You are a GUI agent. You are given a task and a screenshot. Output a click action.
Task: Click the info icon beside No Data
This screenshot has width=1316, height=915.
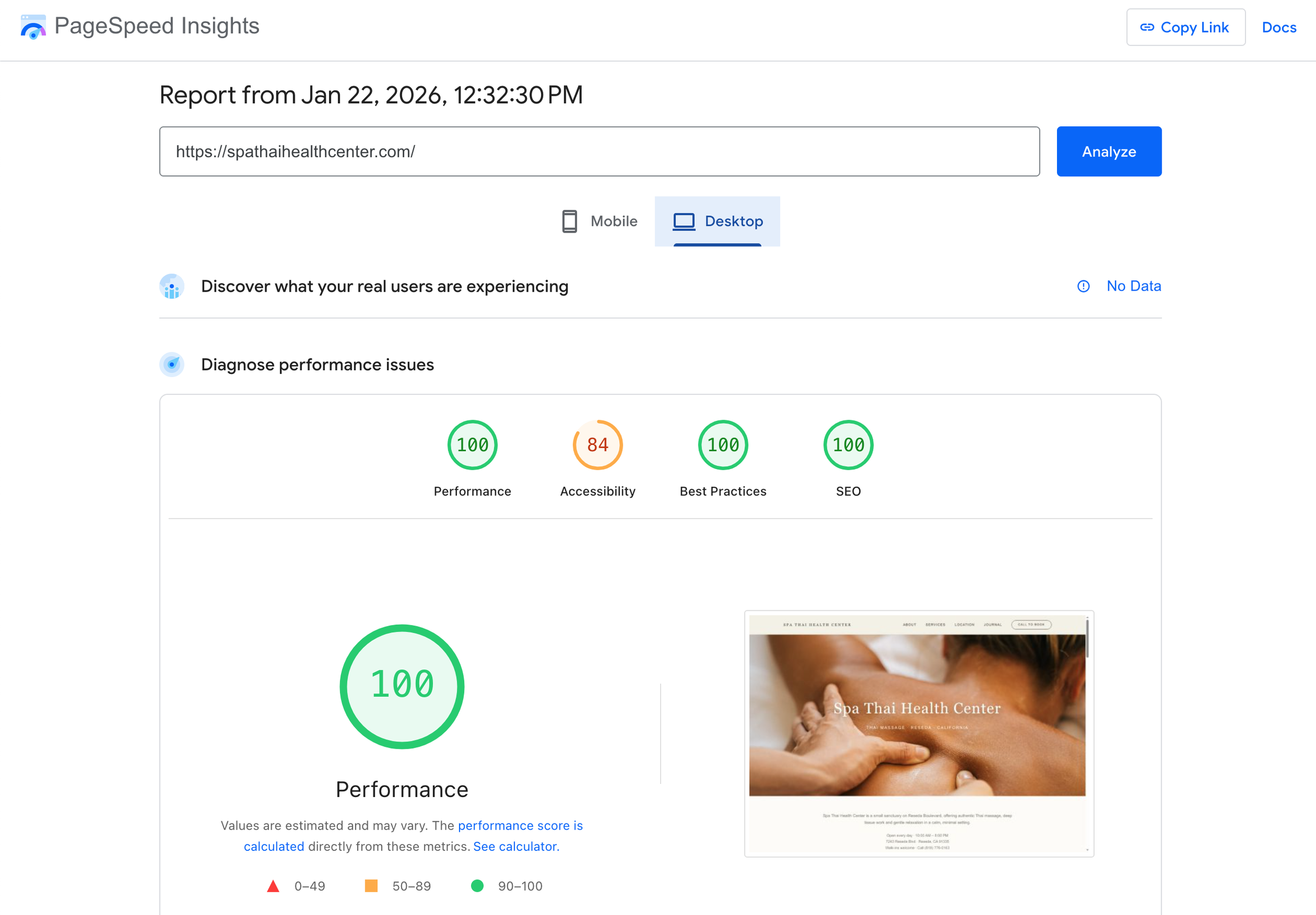(x=1083, y=286)
